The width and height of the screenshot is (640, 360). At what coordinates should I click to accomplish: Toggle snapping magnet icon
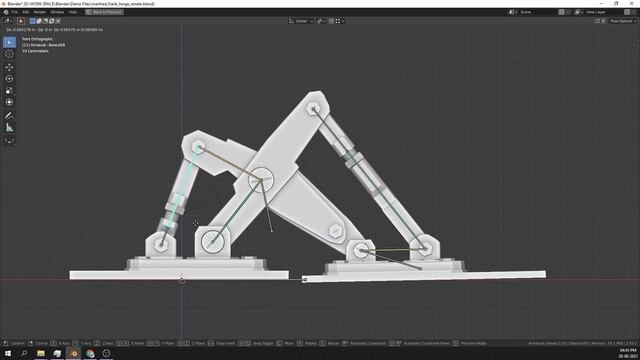coord(331,21)
